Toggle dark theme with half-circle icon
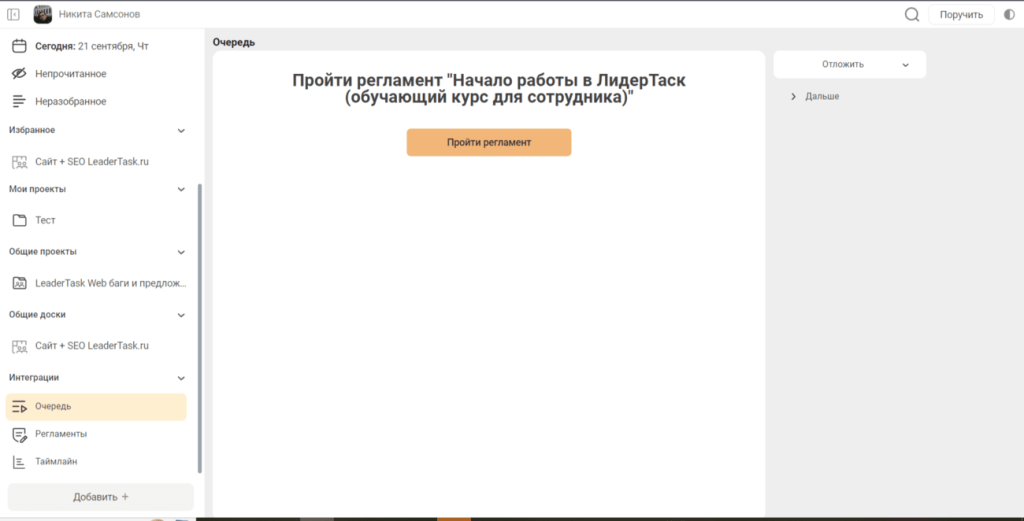 (1010, 14)
